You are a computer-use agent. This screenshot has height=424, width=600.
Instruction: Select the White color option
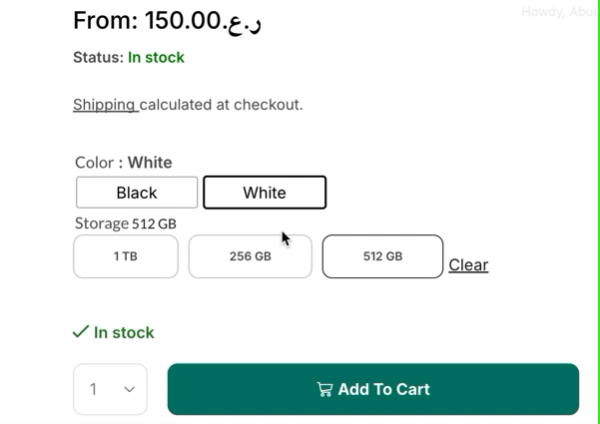pyautogui.click(x=264, y=193)
